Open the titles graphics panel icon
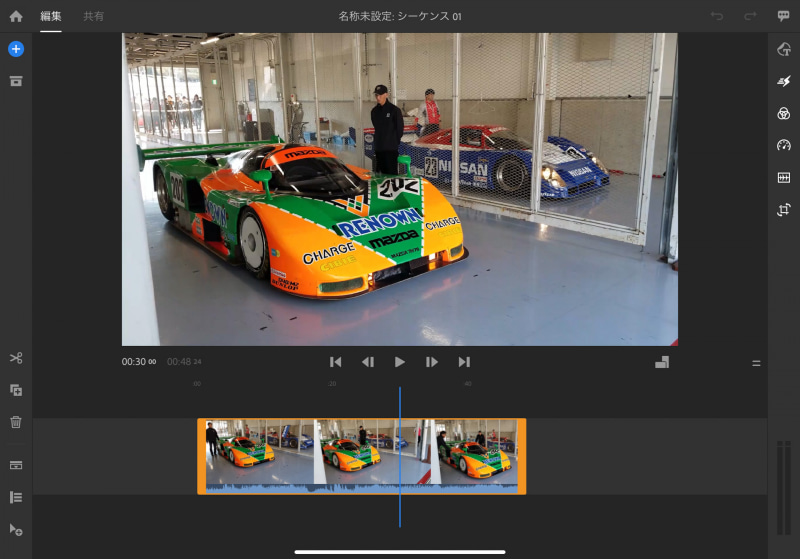This screenshot has height=559, width=800. click(784, 49)
